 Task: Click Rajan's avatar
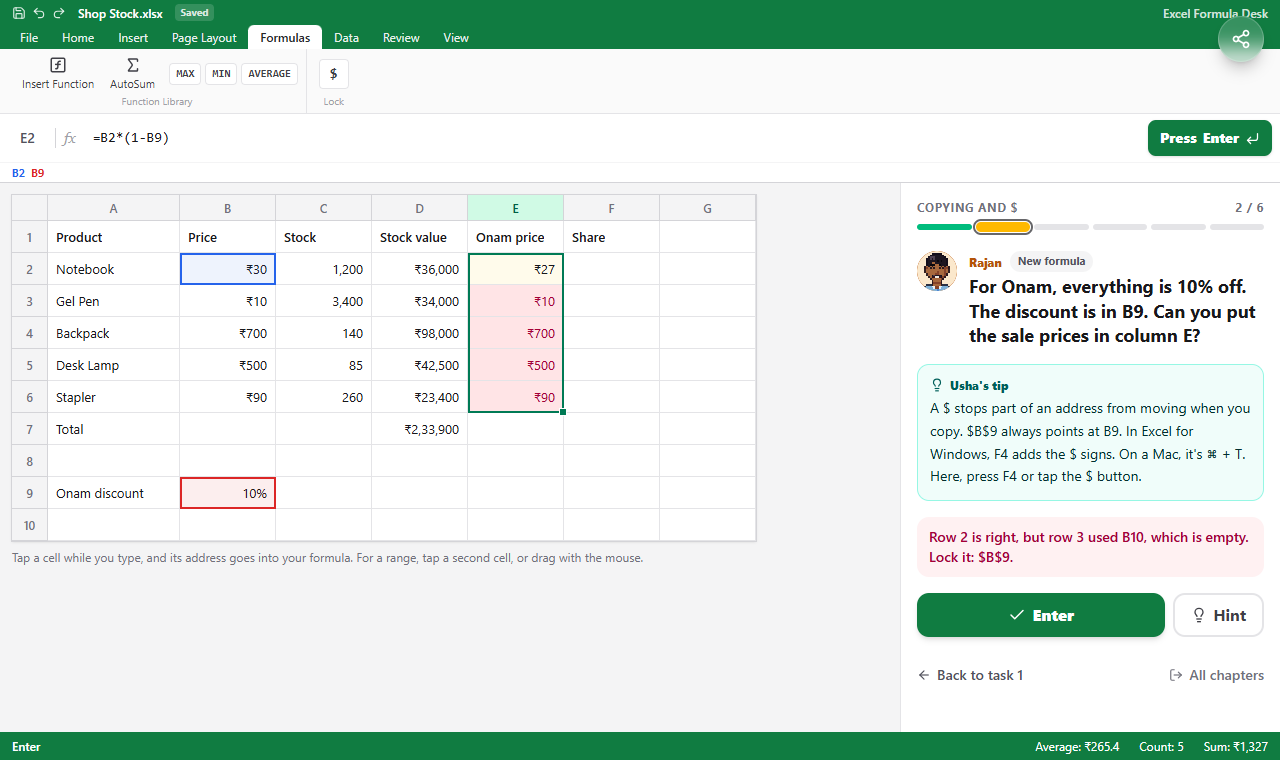[937, 271]
